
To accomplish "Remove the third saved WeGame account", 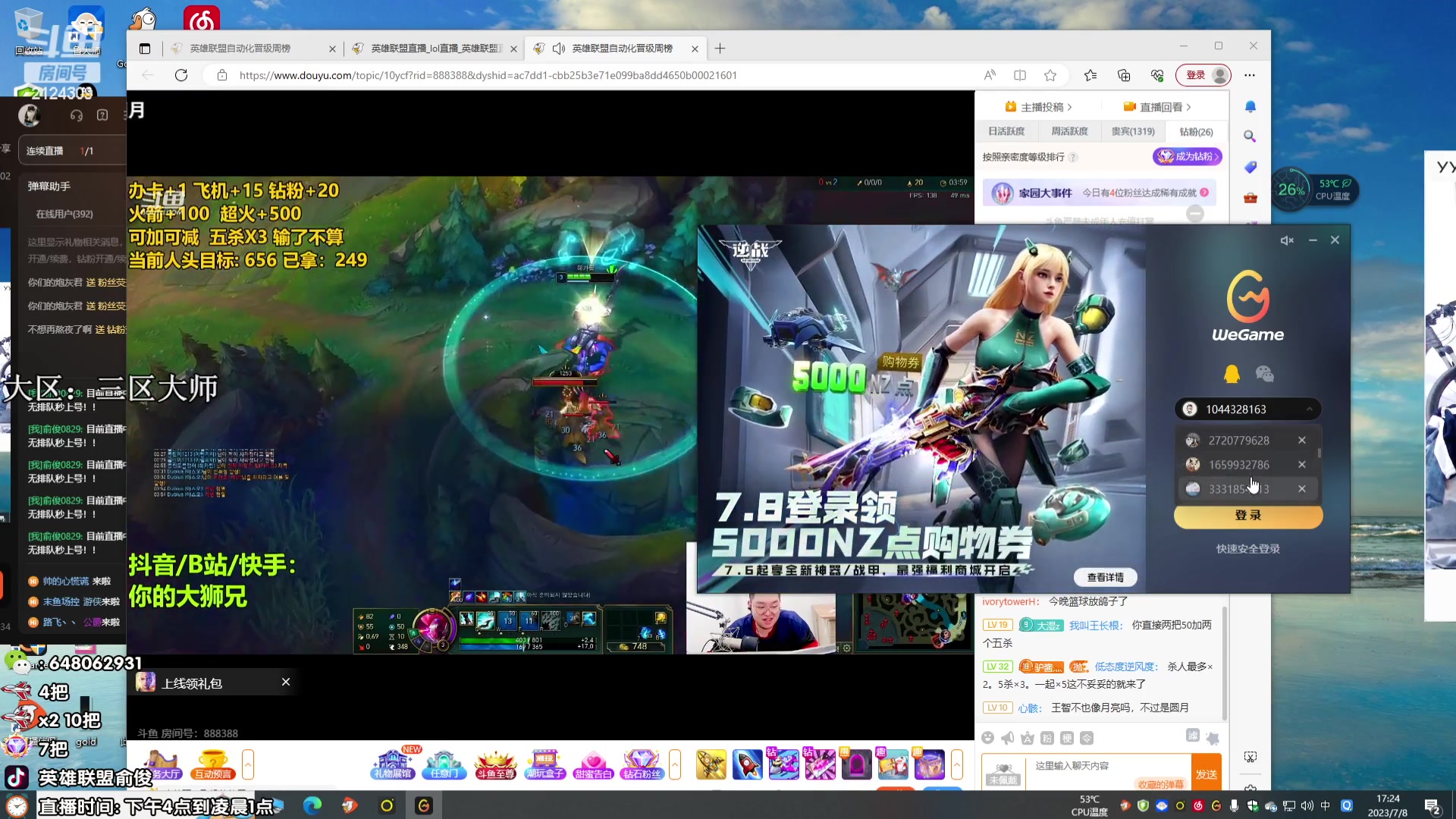I will pyautogui.click(x=1302, y=489).
